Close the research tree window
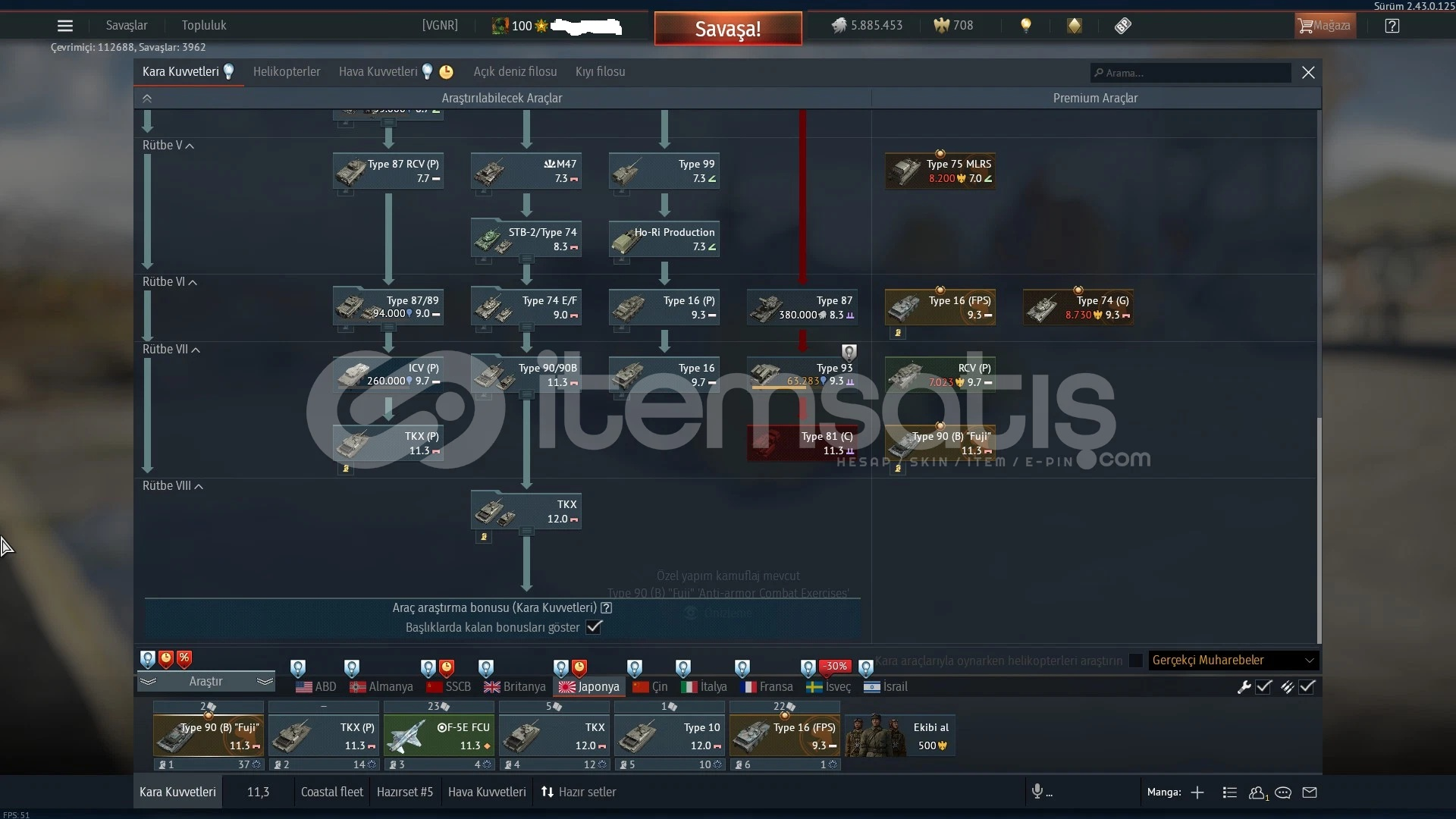 pos(1308,73)
